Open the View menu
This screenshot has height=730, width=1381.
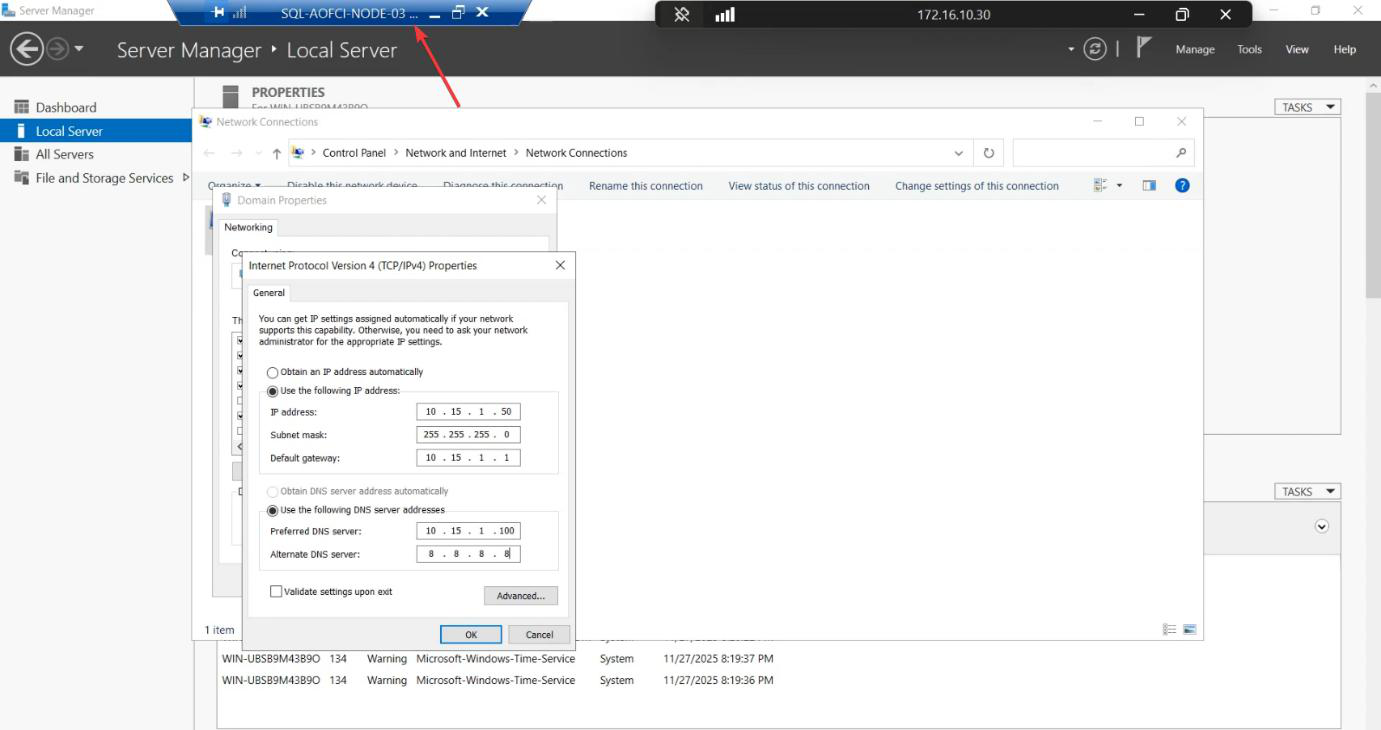click(x=1297, y=49)
